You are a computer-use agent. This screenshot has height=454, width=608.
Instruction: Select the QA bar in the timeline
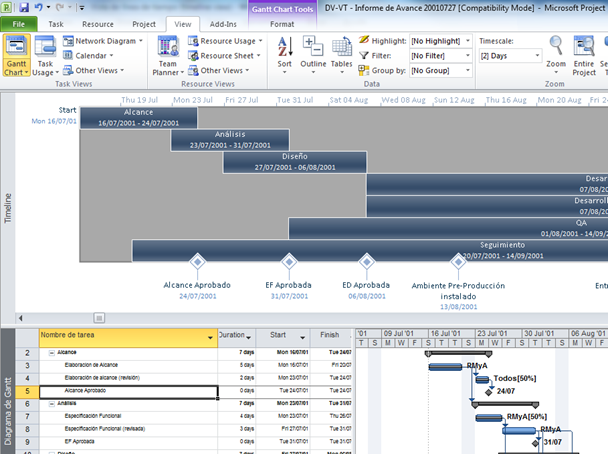(x=448, y=228)
